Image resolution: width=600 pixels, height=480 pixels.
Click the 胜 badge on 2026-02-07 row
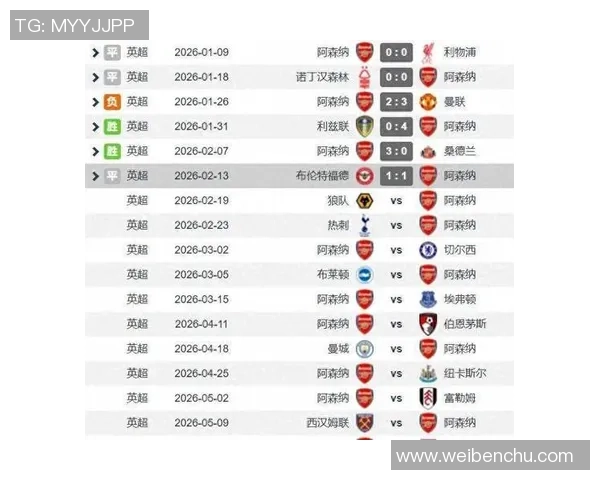[112, 151]
